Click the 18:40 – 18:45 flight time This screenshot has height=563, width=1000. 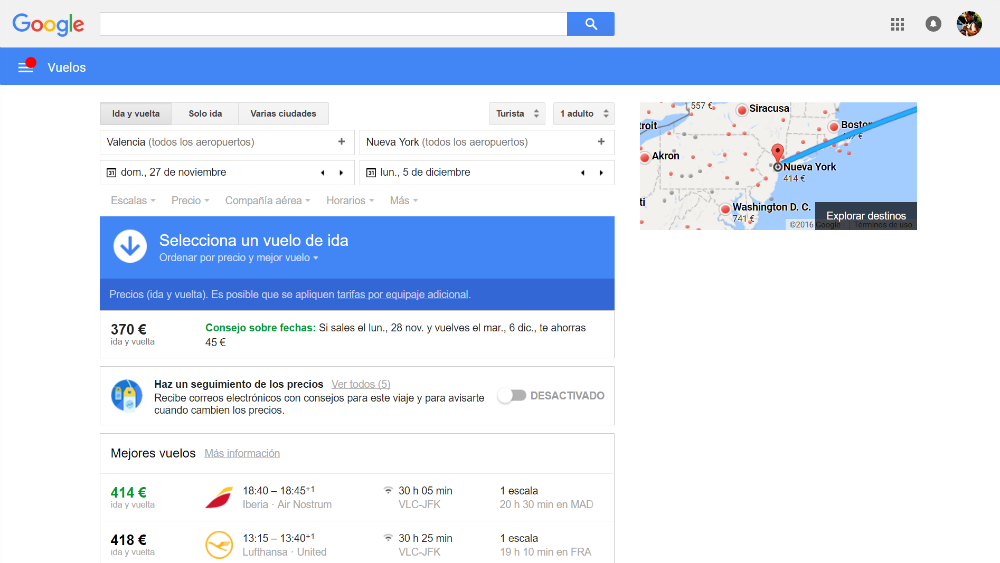tap(279, 490)
